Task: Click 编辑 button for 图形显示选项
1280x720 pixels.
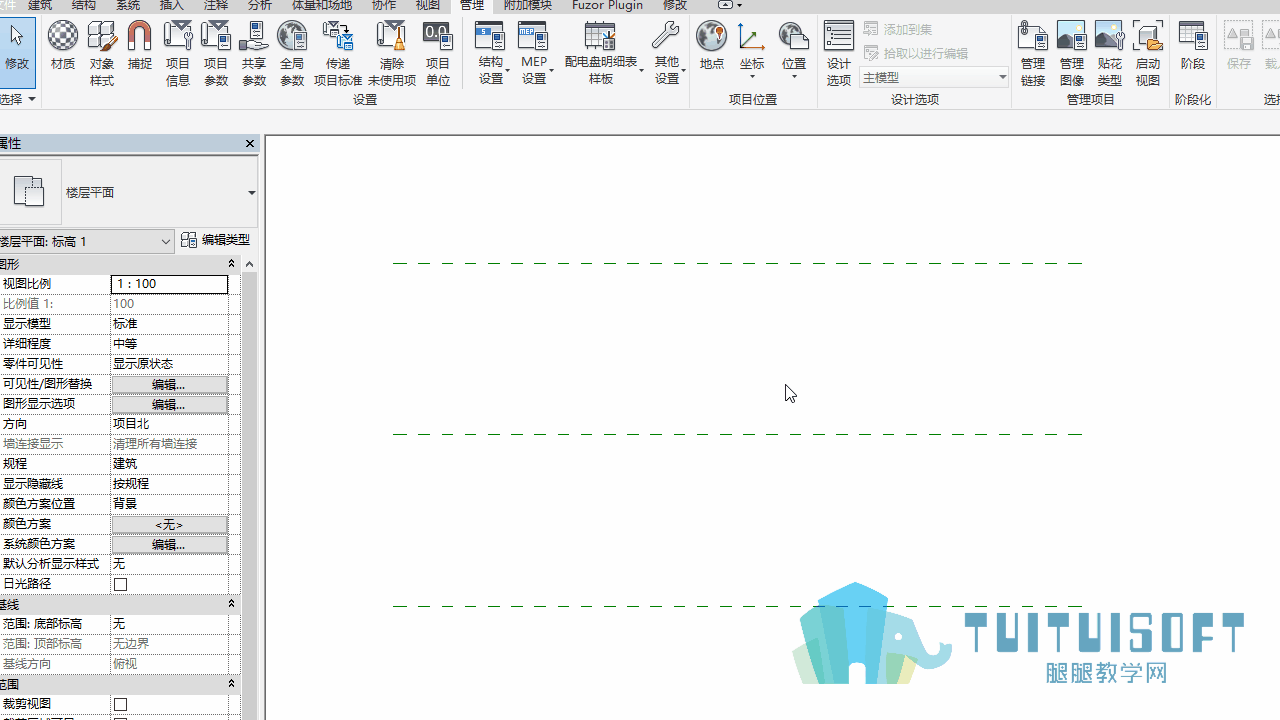Action: click(x=169, y=404)
